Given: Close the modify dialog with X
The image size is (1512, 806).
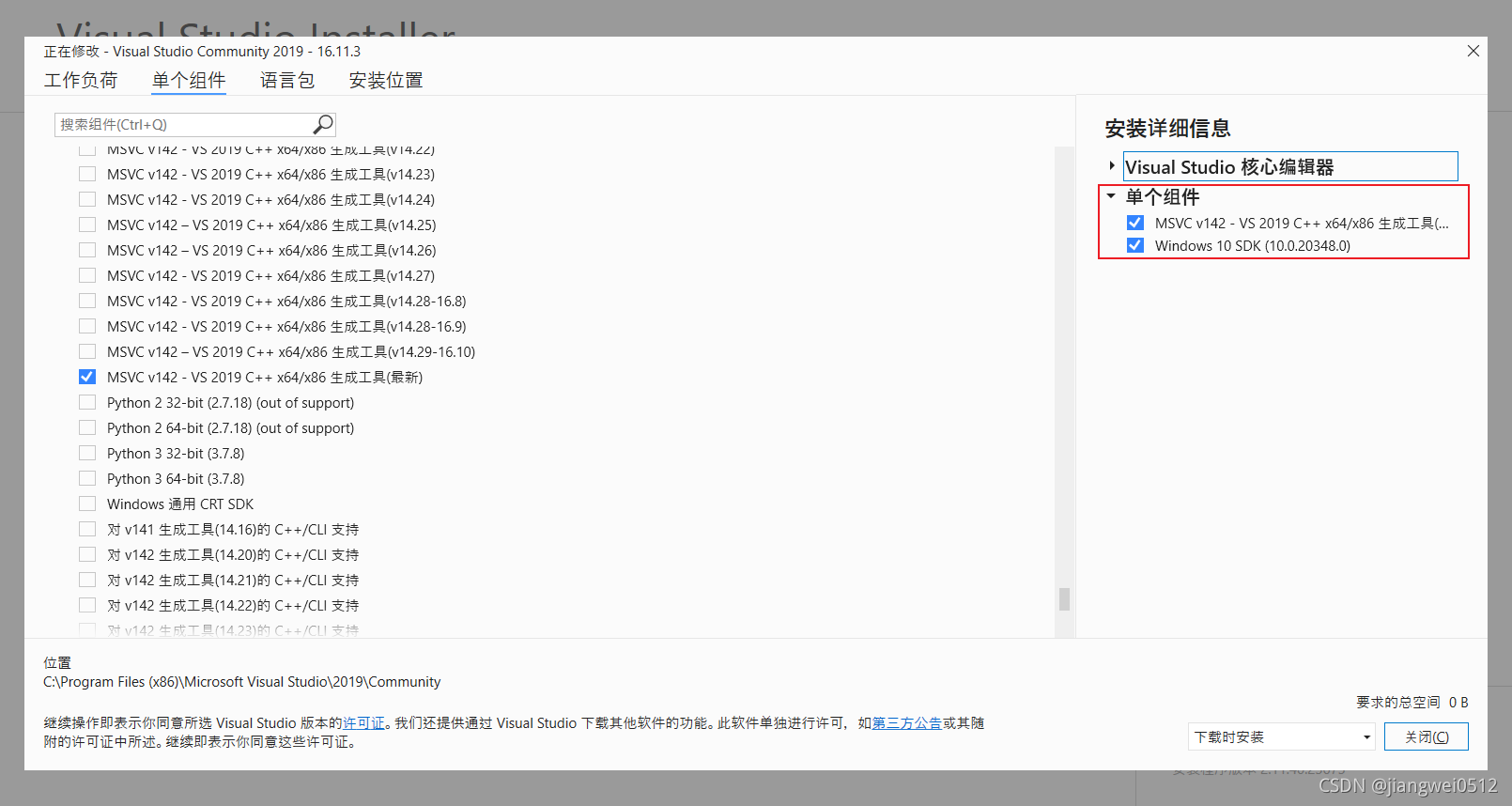Looking at the screenshot, I should (1473, 51).
